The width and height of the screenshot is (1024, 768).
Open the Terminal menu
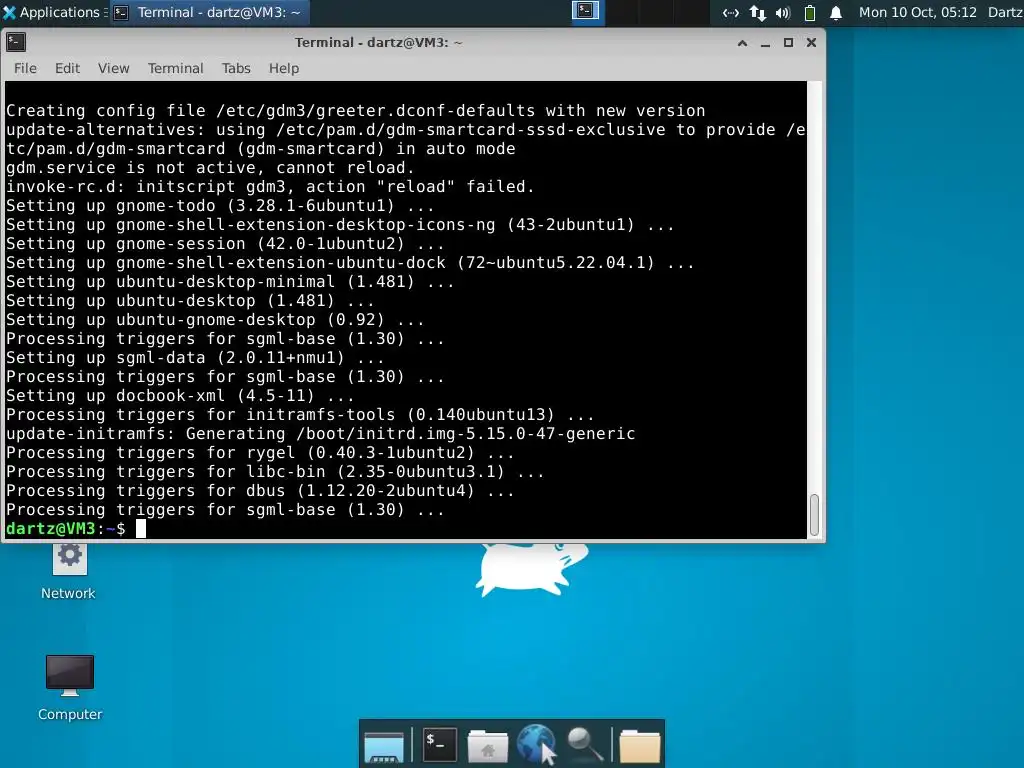tap(176, 68)
